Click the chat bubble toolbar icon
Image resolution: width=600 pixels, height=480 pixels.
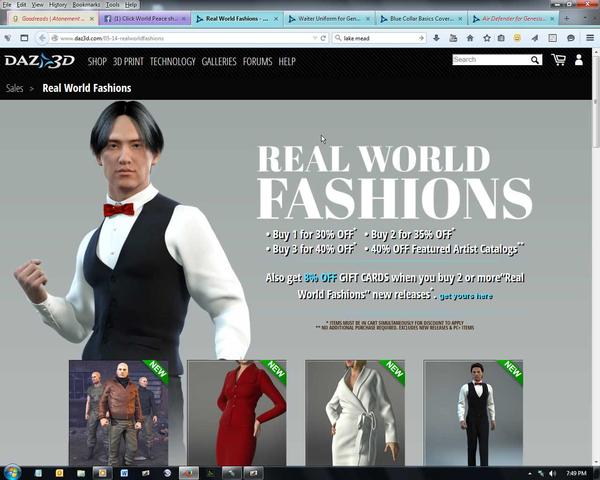click(571, 38)
